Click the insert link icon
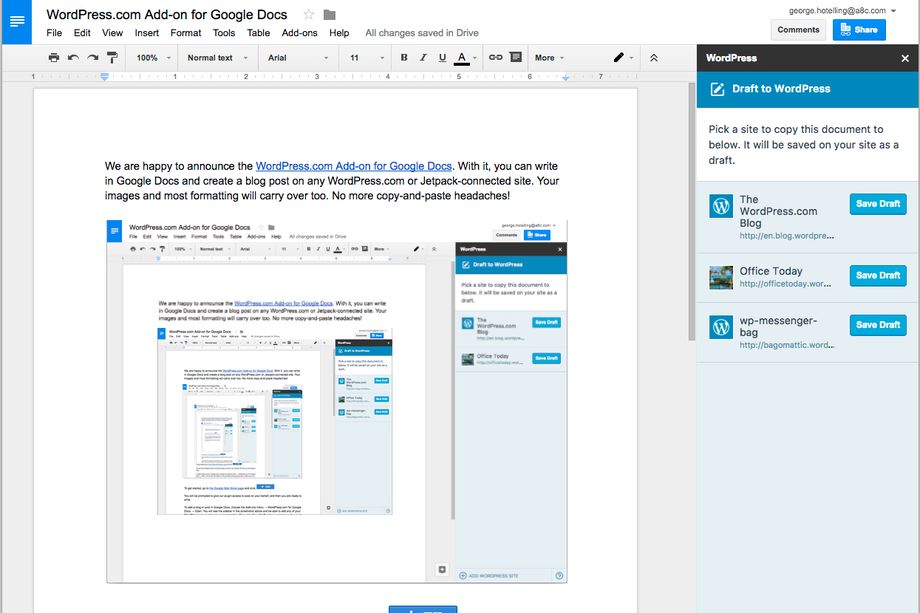This screenshot has height=613, width=920. (495, 58)
